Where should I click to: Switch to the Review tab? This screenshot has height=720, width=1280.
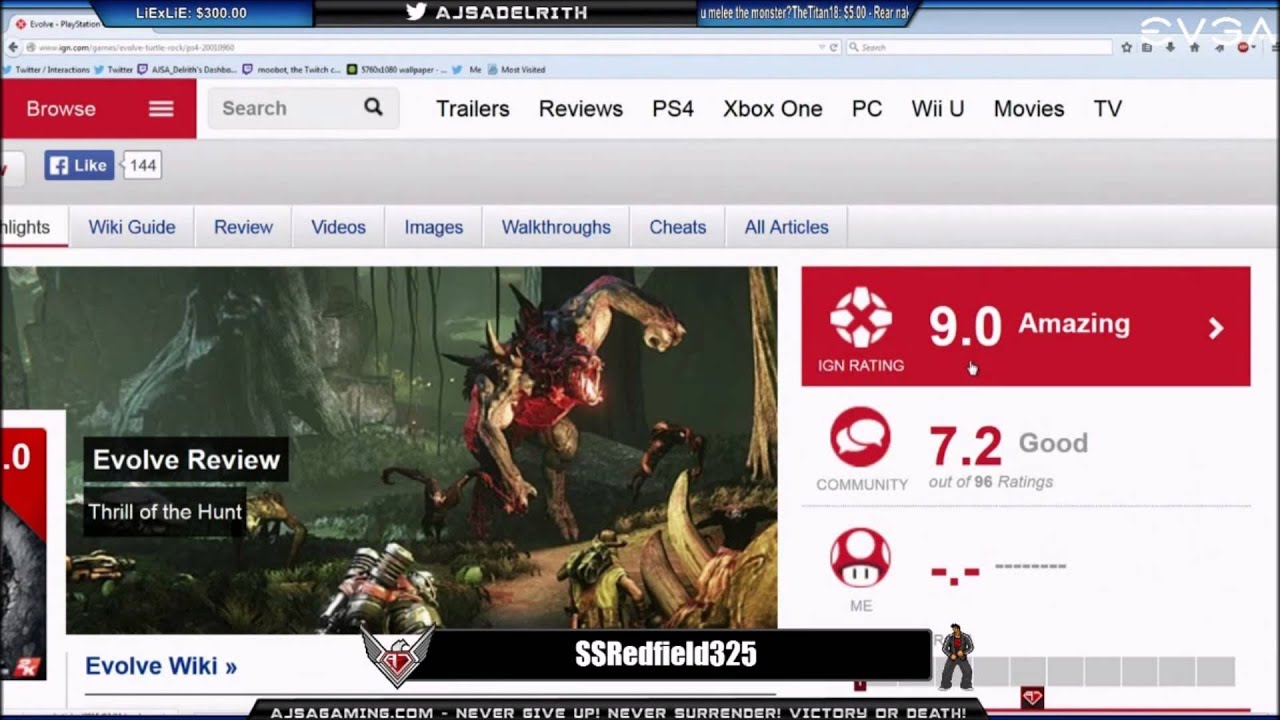[x=243, y=227]
